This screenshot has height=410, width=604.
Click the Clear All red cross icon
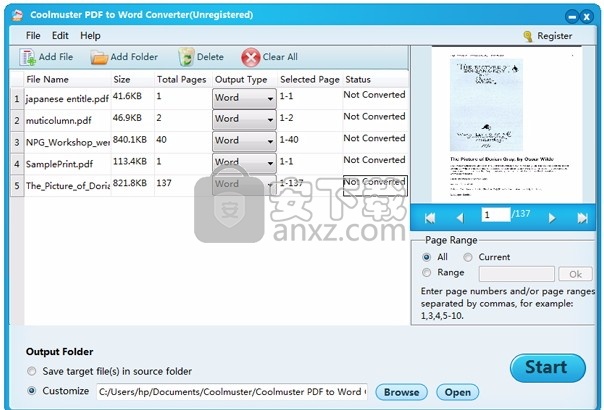pos(250,57)
